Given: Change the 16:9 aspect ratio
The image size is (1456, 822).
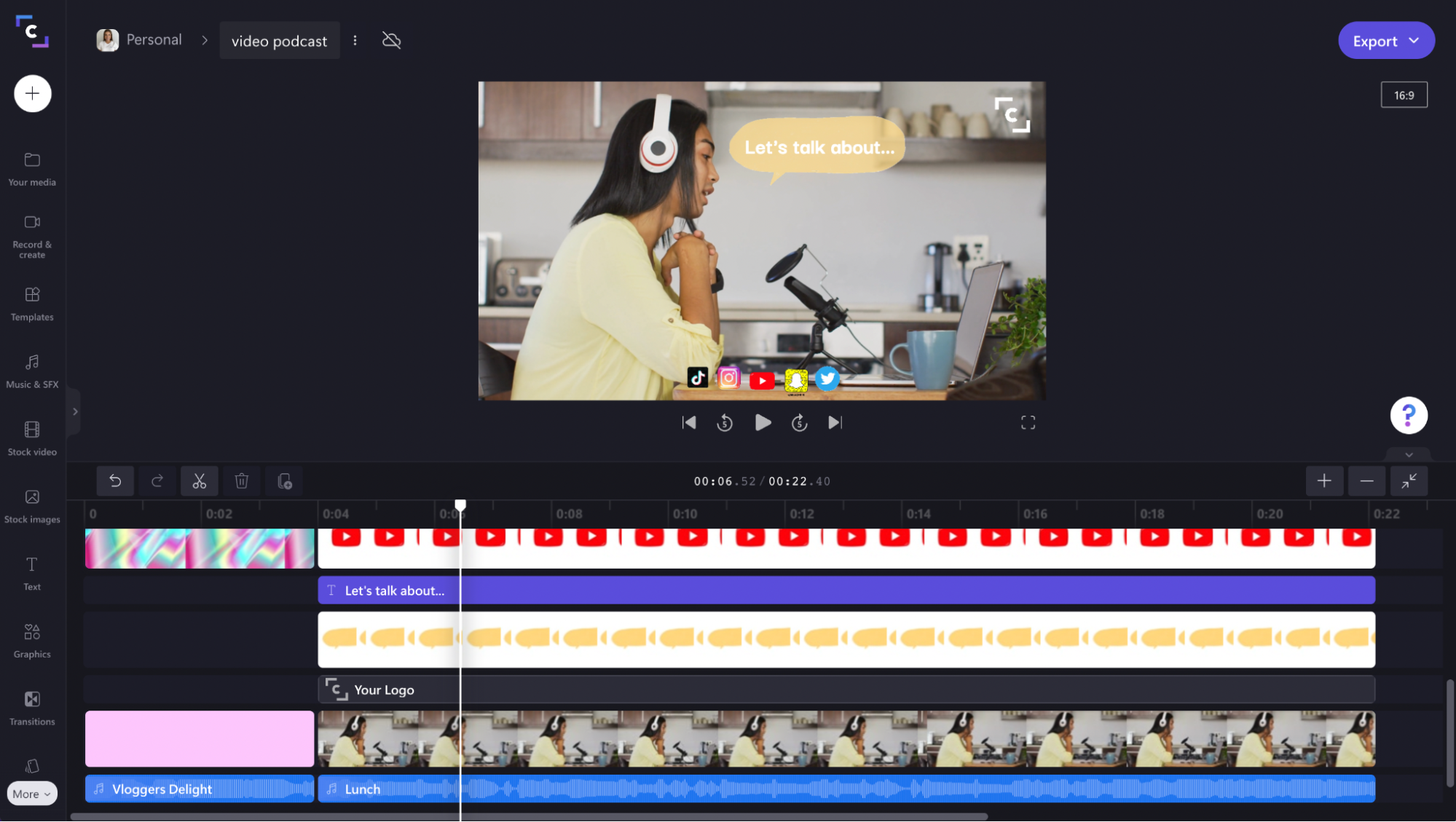Looking at the screenshot, I should (1404, 95).
